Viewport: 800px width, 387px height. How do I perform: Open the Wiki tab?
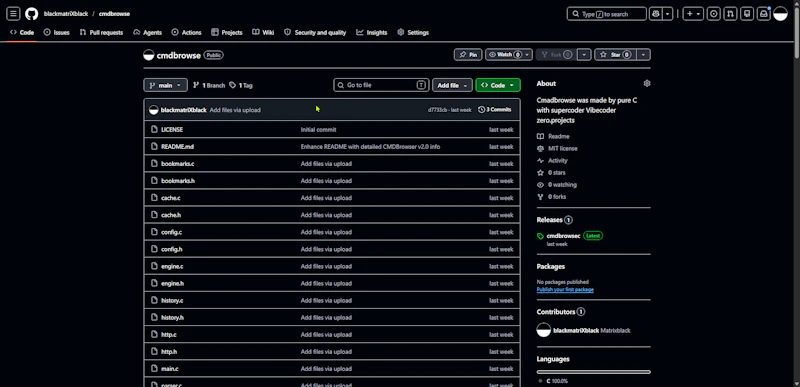(263, 33)
